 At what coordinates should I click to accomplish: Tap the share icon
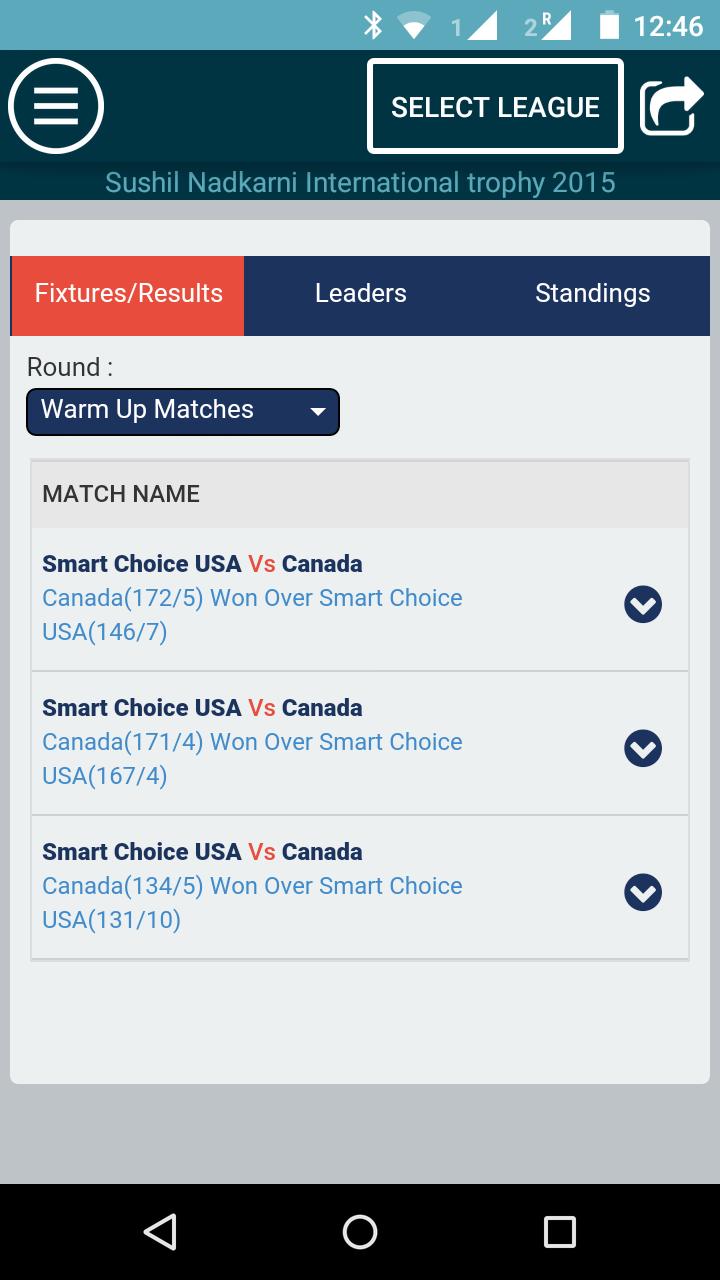[671, 107]
